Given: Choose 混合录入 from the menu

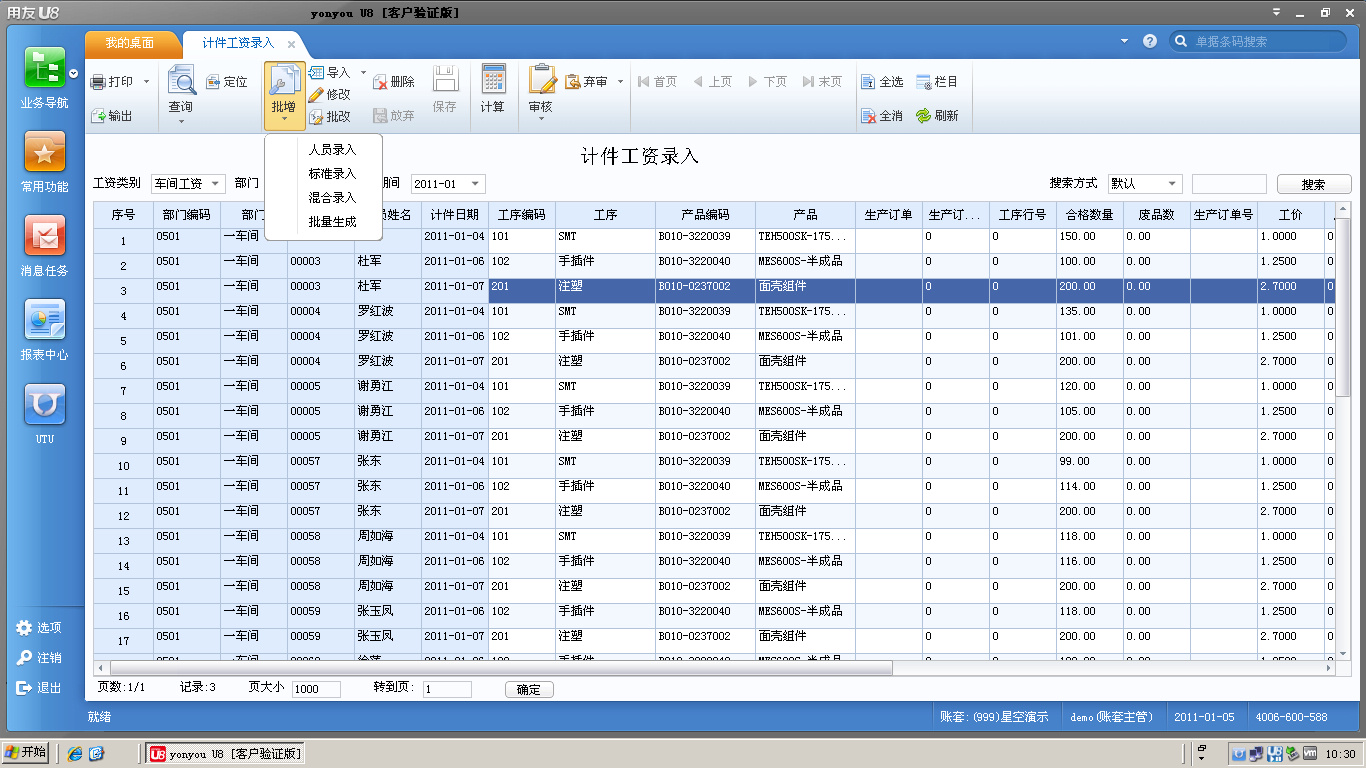Looking at the screenshot, I should [333, 198].
